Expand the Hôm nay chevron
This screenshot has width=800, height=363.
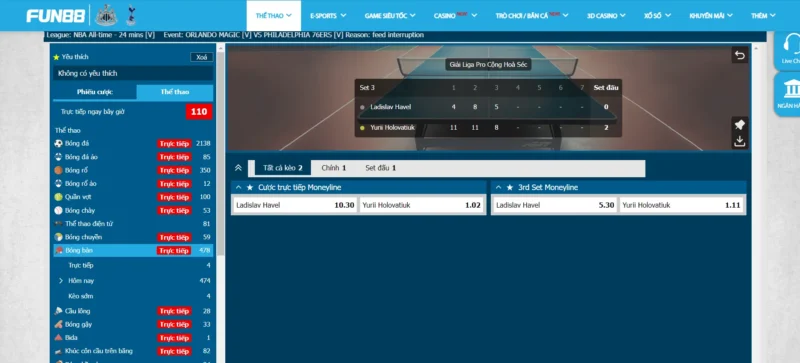click(61, 281)
